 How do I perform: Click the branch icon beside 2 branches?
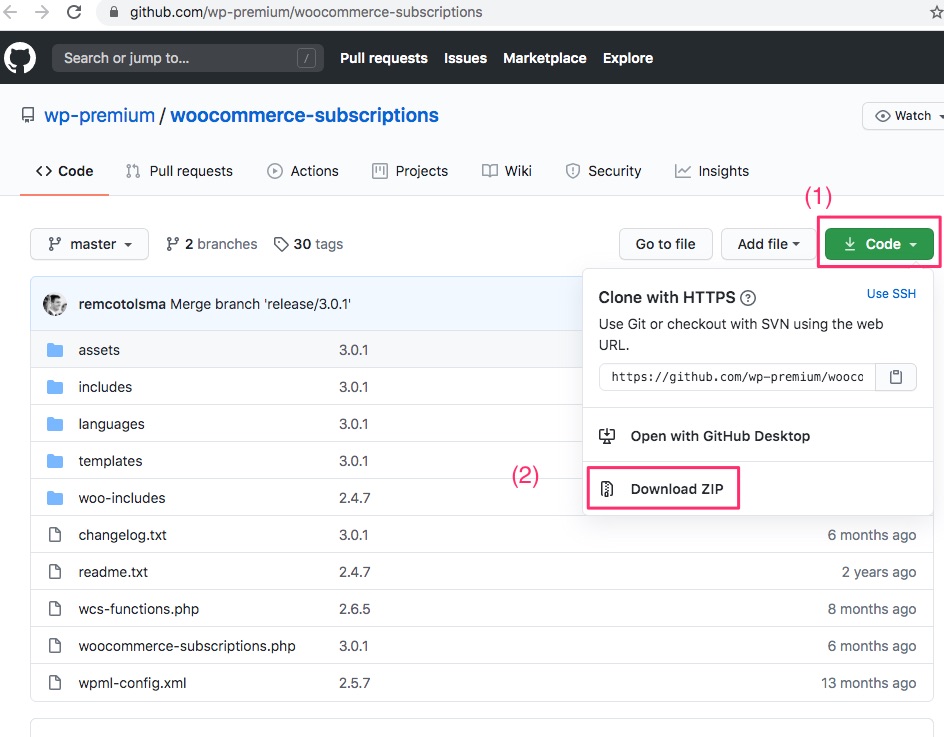pyautogui.click(x=172, y=244)
